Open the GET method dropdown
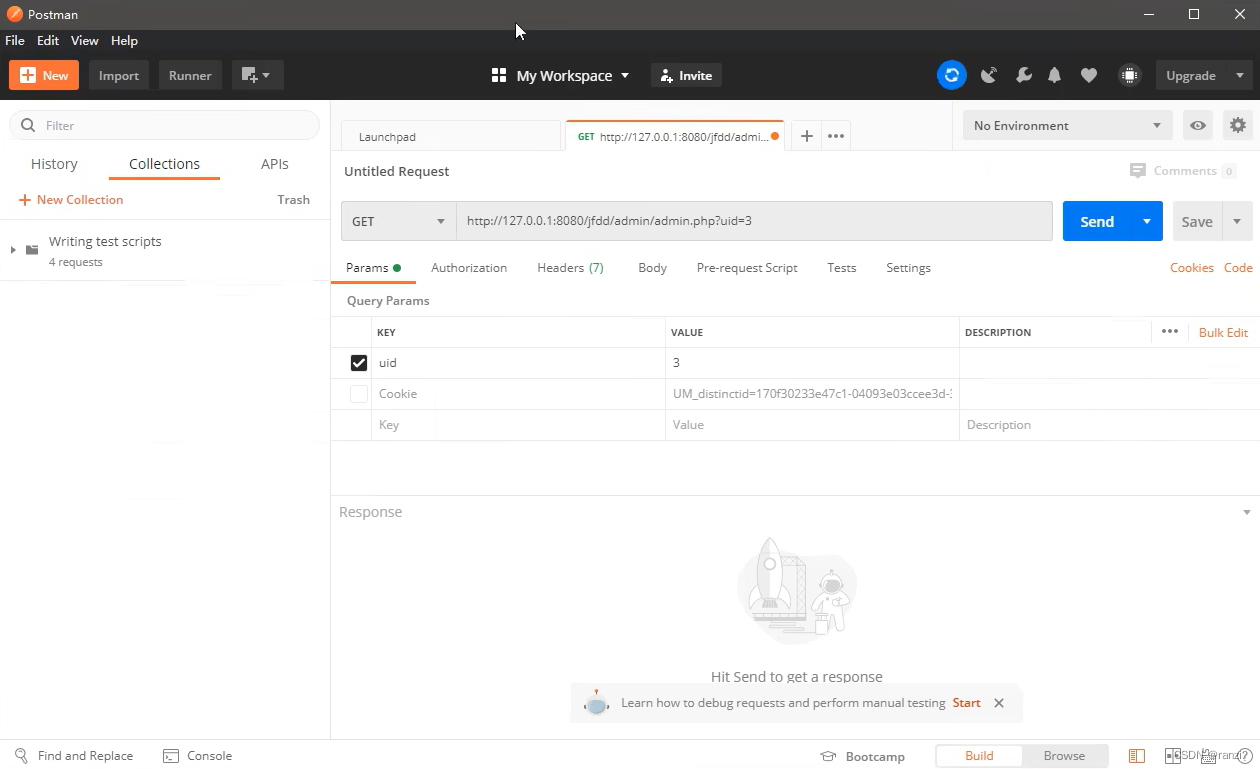This screenshot has width=1260, height=769. pos(399,221)
